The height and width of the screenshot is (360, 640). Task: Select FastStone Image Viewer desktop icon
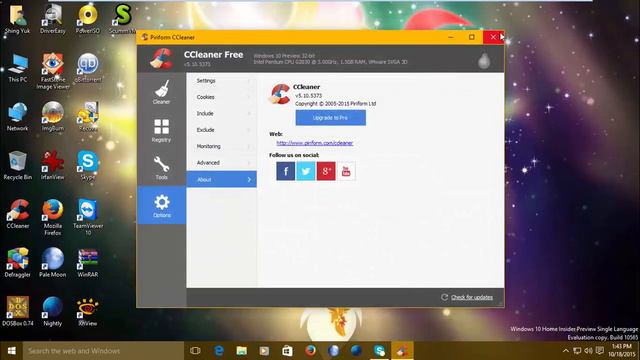click(x=53, y=71)
